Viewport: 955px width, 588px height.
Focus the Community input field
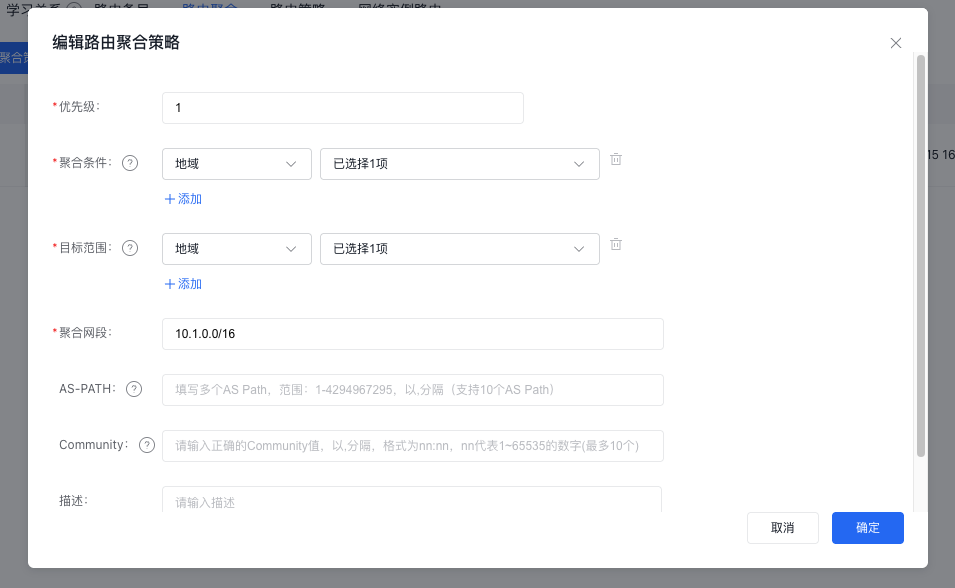(x=413, y=446)
